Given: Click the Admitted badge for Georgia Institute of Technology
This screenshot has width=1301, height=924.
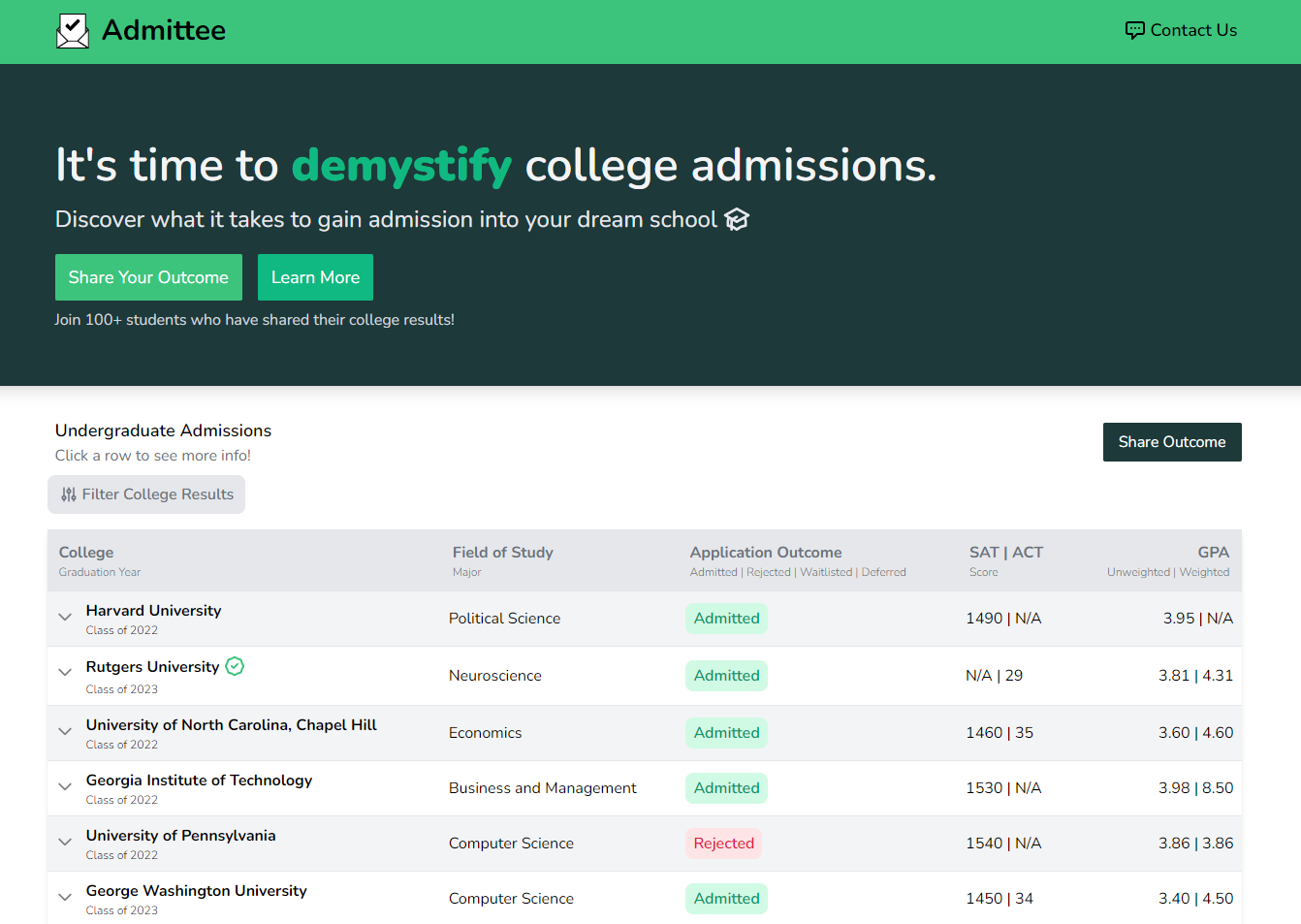Looking at the screenshot, I should pyautogui.click(x=726, y=788).
